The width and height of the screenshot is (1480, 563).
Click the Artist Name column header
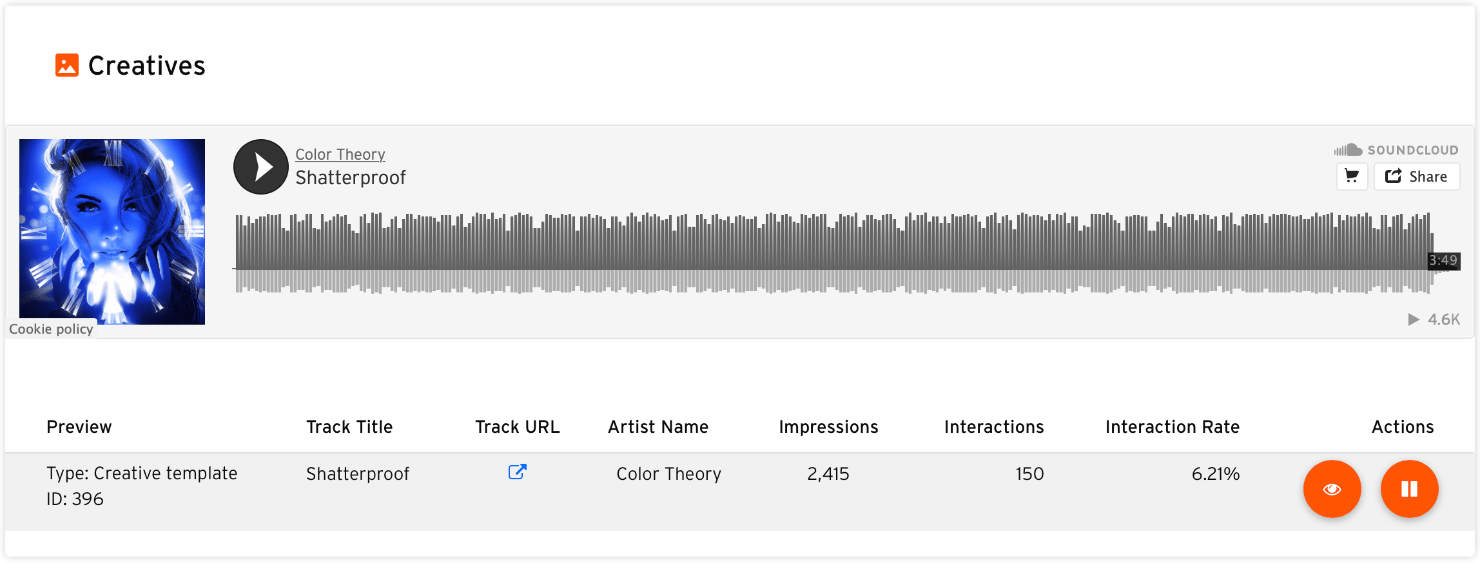(x=658, y=427)
